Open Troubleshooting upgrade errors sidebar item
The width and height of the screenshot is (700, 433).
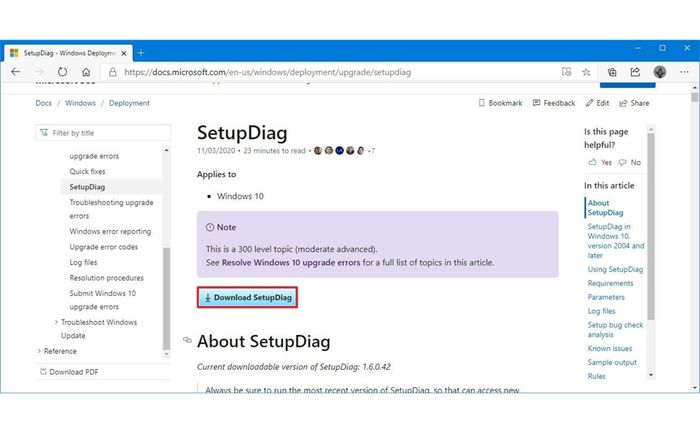(111, 209)
